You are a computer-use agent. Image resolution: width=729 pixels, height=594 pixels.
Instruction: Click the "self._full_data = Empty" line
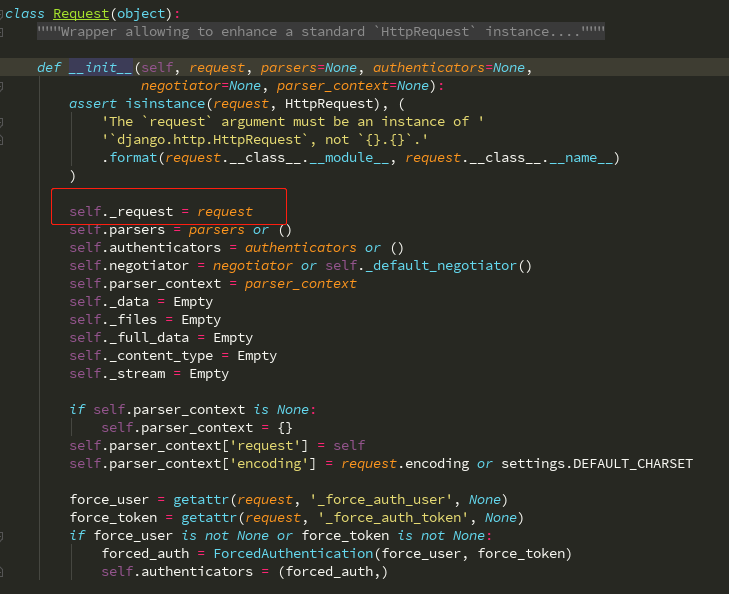click(161, 338)
